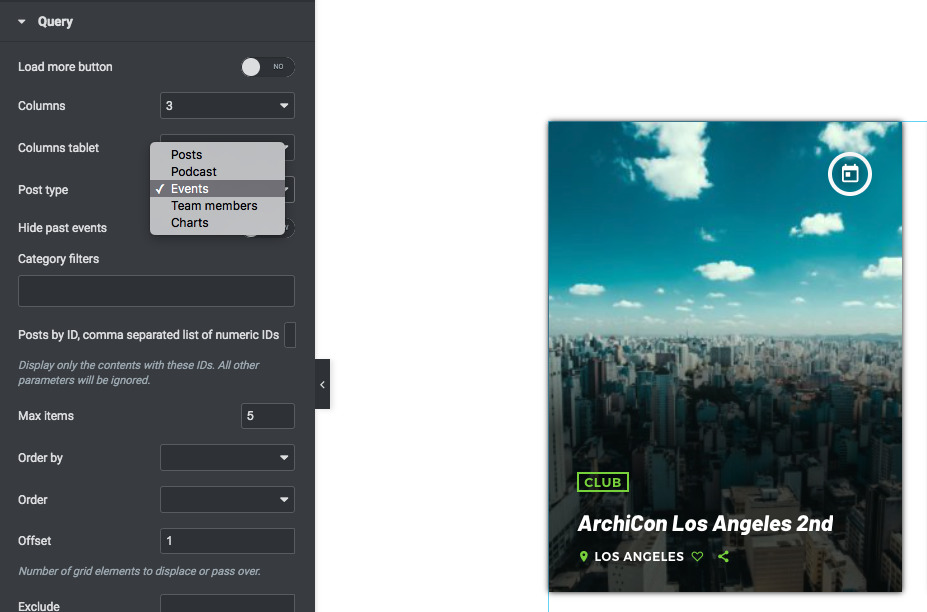Click the Category filters input field

(x=156, y=291)
